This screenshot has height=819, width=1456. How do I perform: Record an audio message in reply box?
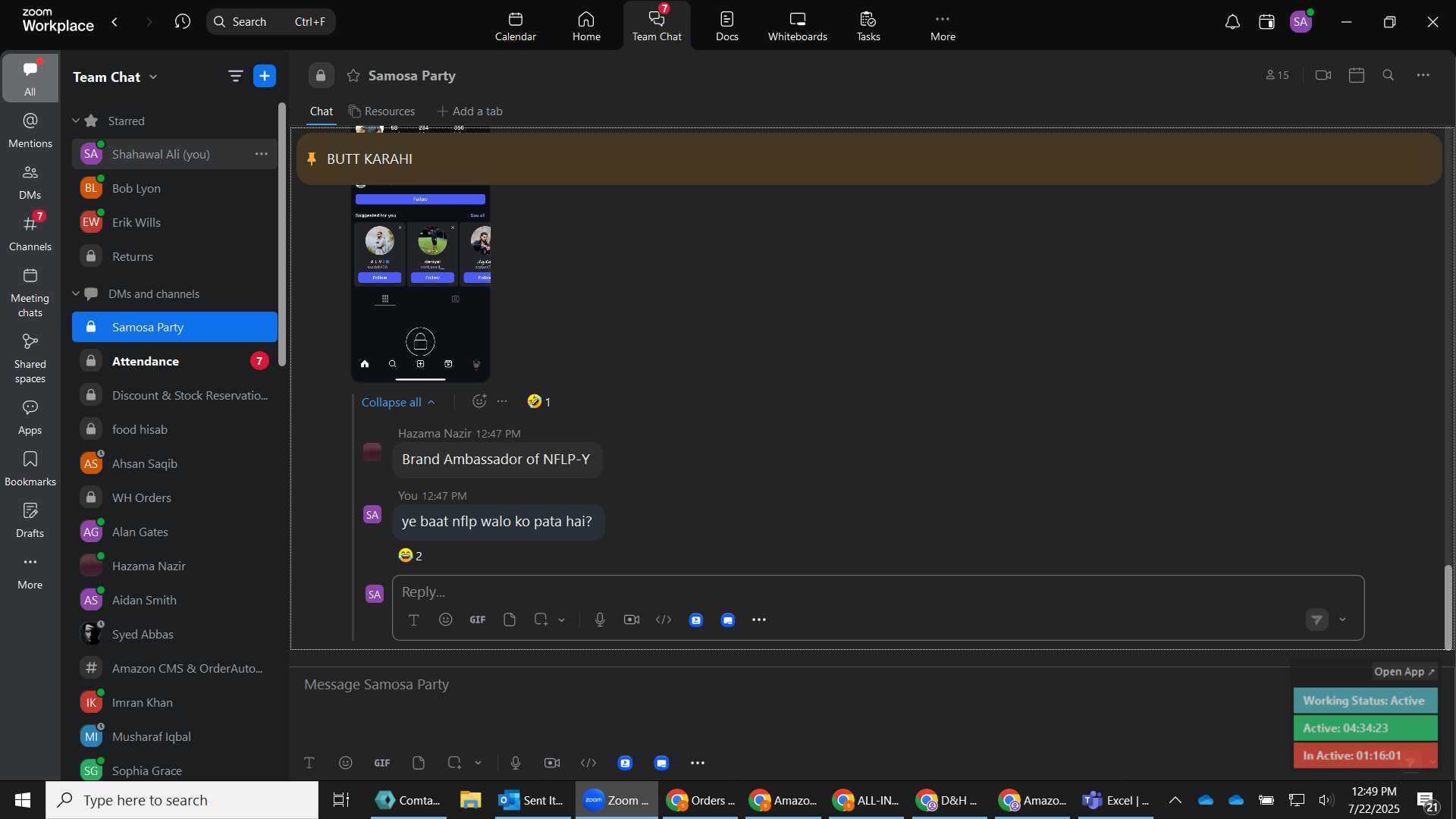pyautogui.click(x=600, y=620)
